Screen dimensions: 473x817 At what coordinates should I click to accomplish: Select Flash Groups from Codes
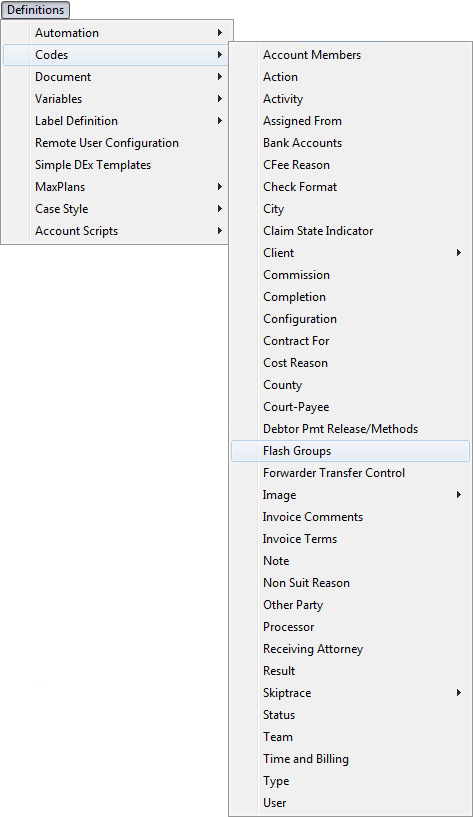[350, 451]
